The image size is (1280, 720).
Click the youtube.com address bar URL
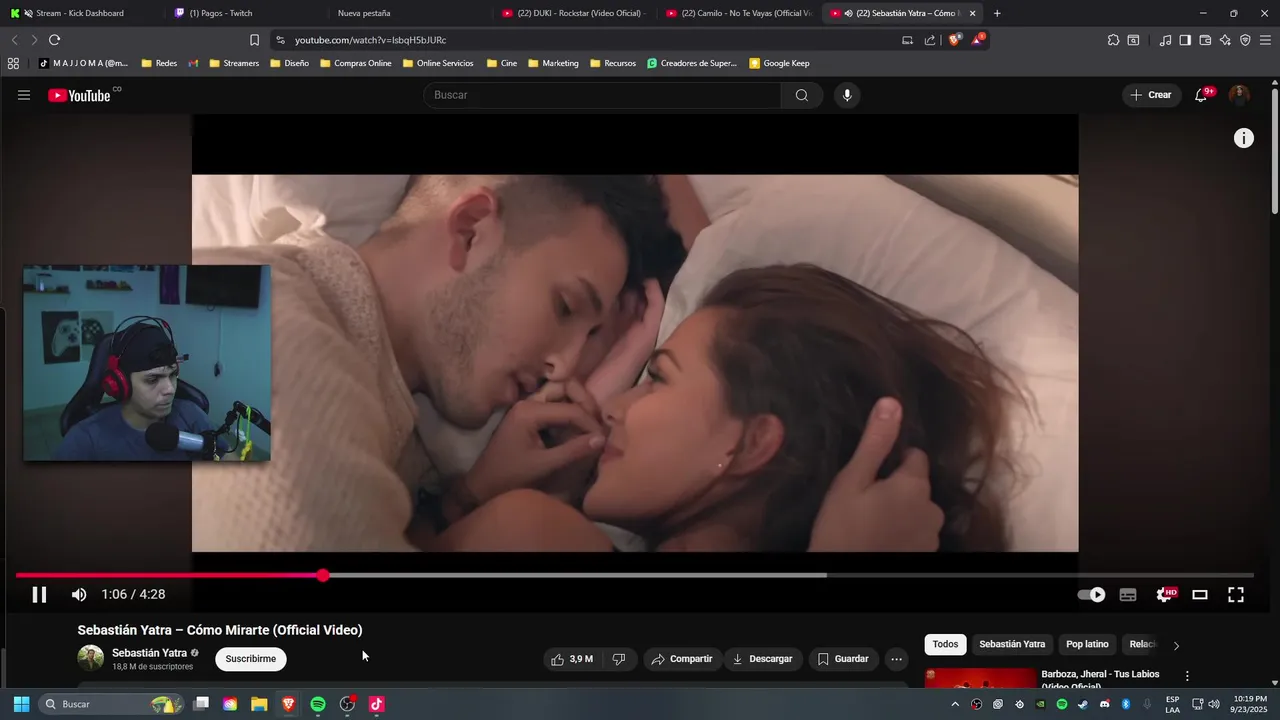tap(370, 40)
